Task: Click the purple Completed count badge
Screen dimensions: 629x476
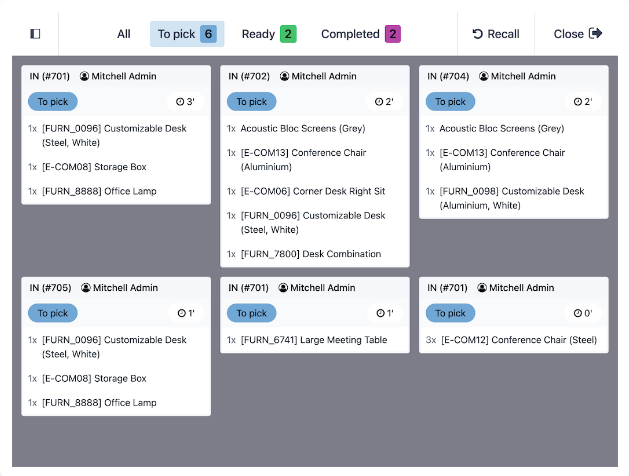Action: point(393,34)
